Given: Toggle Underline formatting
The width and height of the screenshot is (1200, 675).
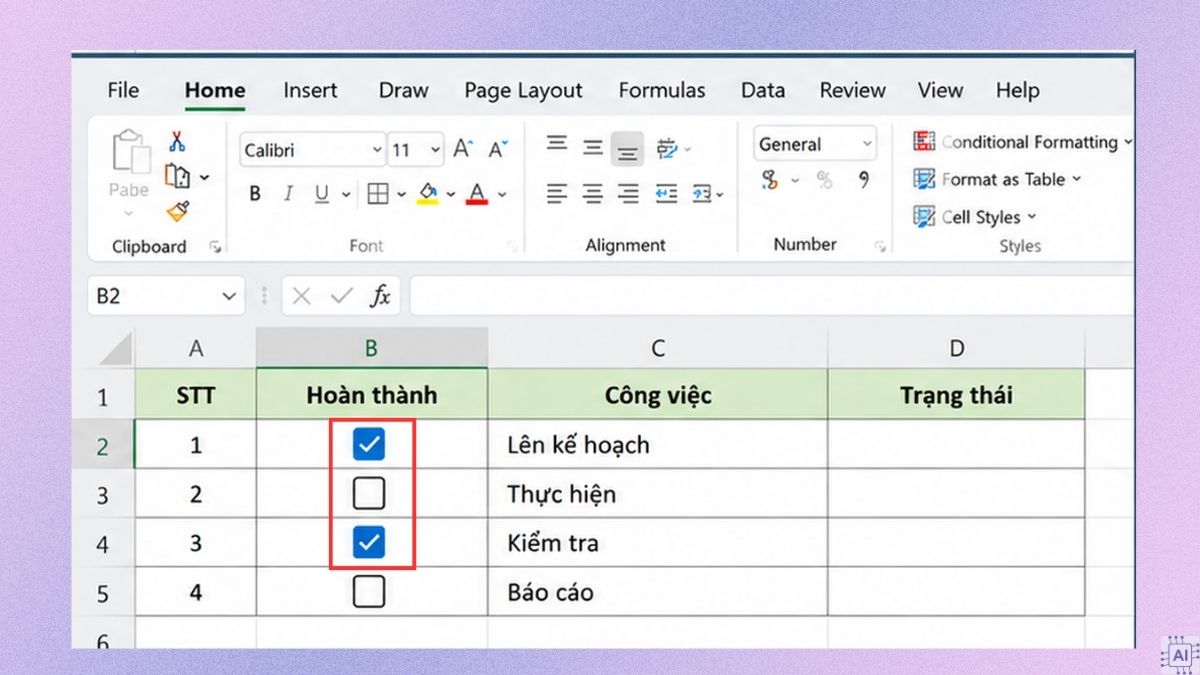Looking at the screenshot, I should (322, 194).
